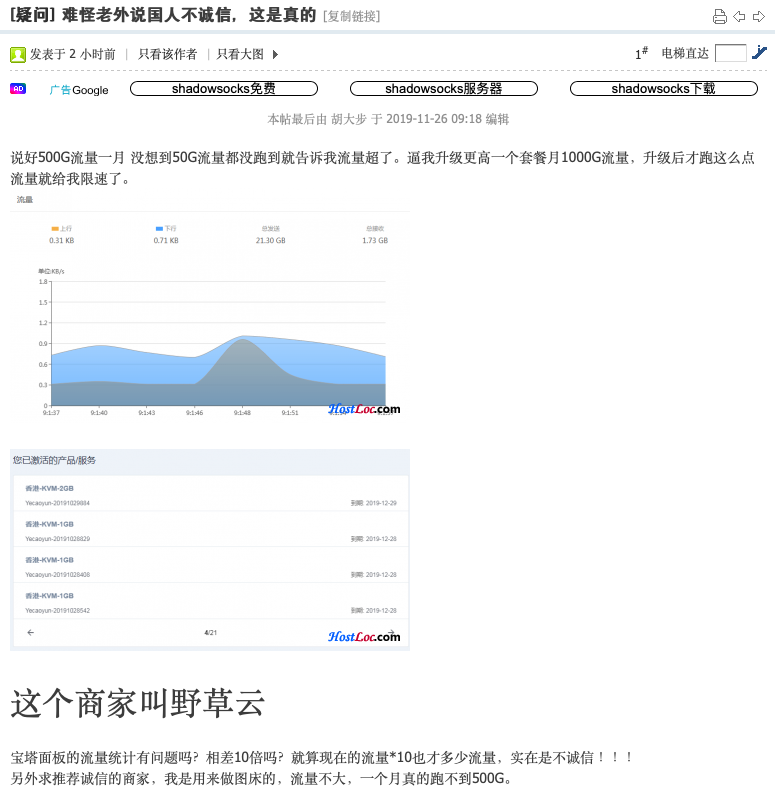Click the purple AD badge icon
This screenshot has width=775, height=810.
(x=18, y=89)
